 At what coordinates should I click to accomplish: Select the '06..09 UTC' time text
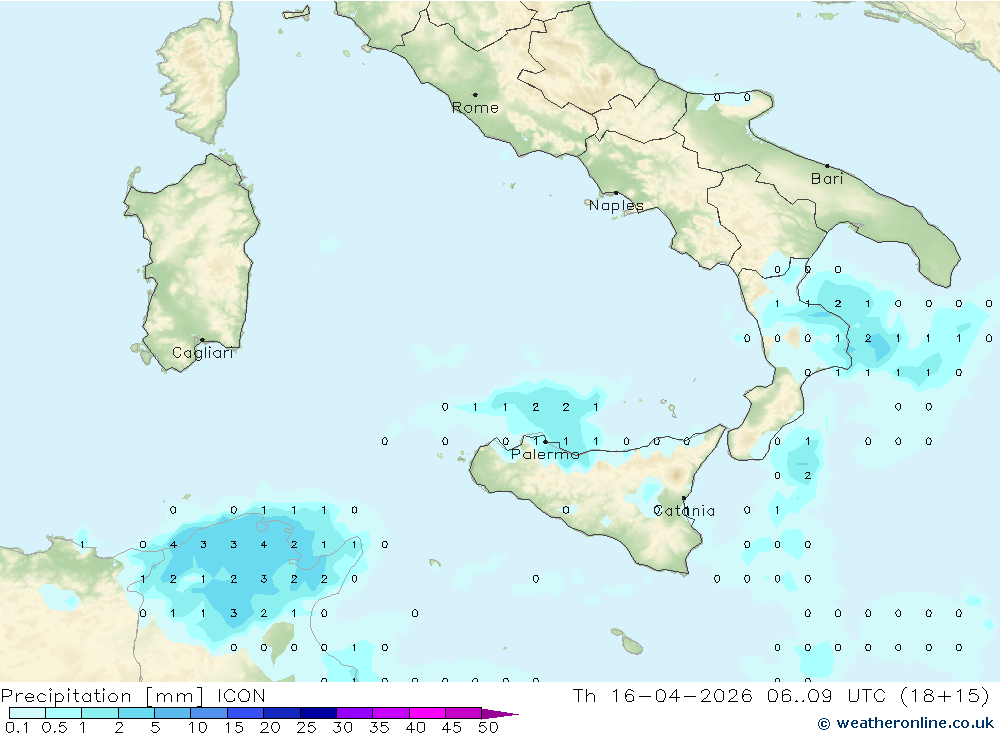pyautogui.click(x=826, y=695)
